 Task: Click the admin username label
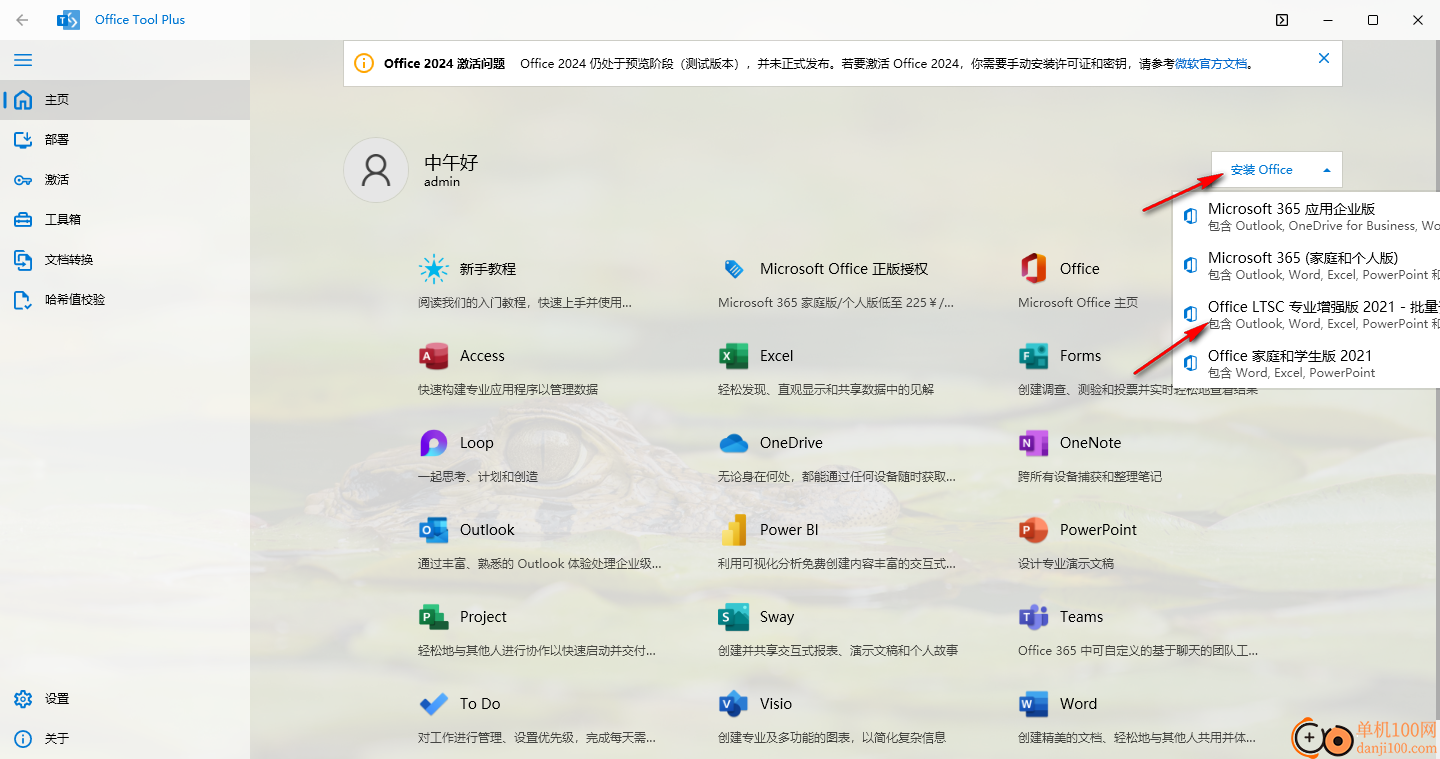[x=442, y=183]
